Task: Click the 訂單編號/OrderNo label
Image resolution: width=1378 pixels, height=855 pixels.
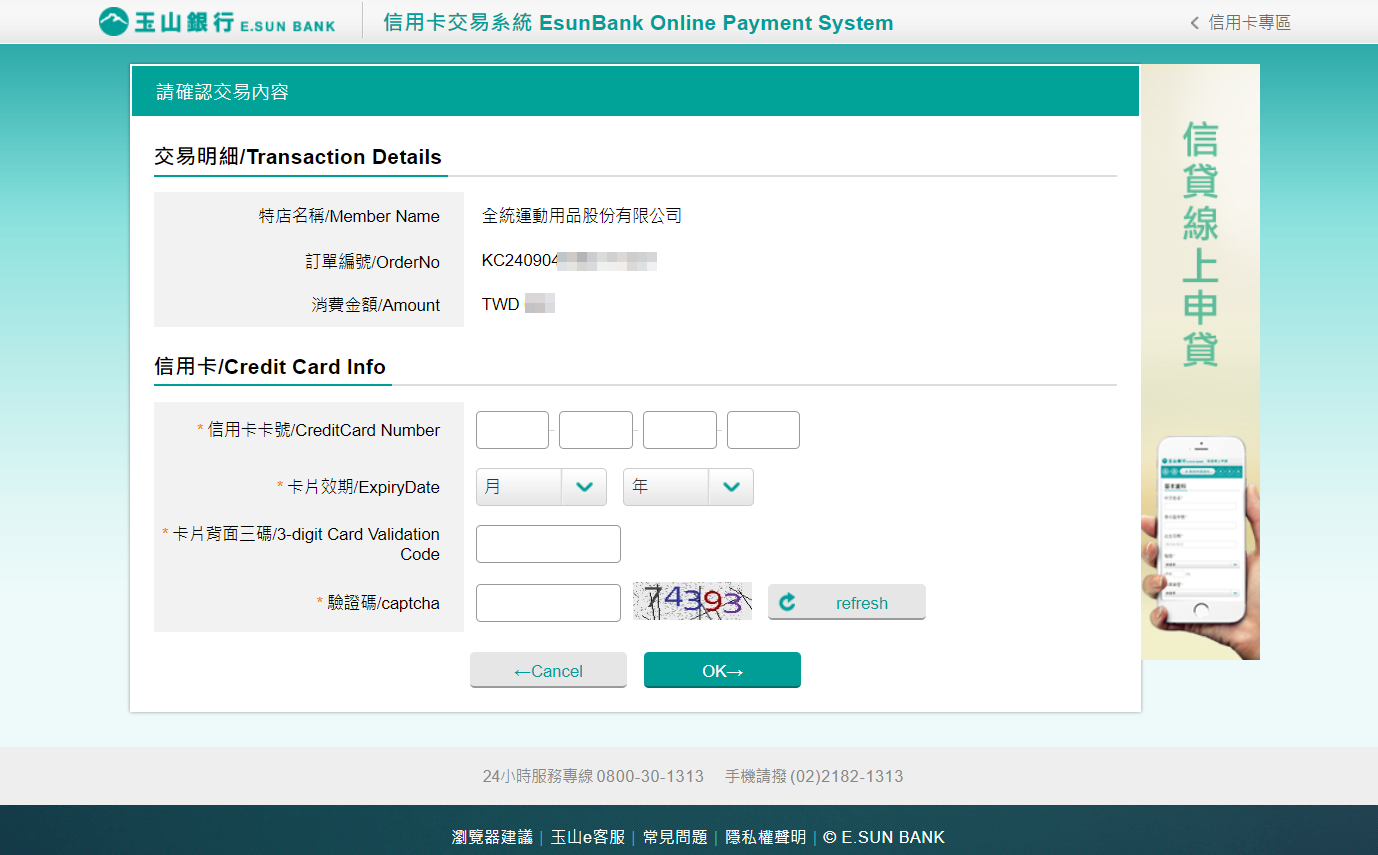Action: point(372,262)
